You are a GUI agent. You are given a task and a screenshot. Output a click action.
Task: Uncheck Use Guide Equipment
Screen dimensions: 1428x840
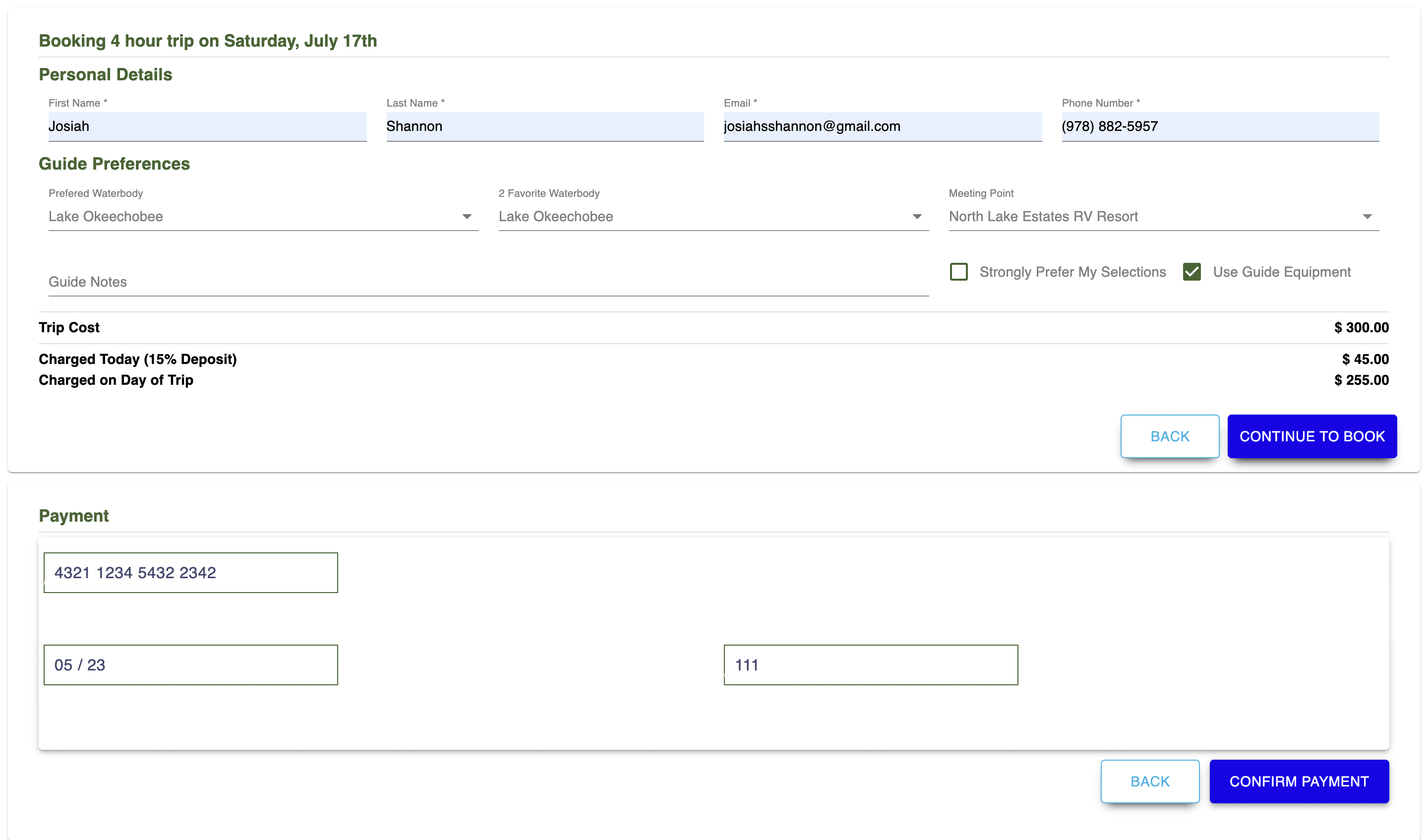pos(1192,272)
